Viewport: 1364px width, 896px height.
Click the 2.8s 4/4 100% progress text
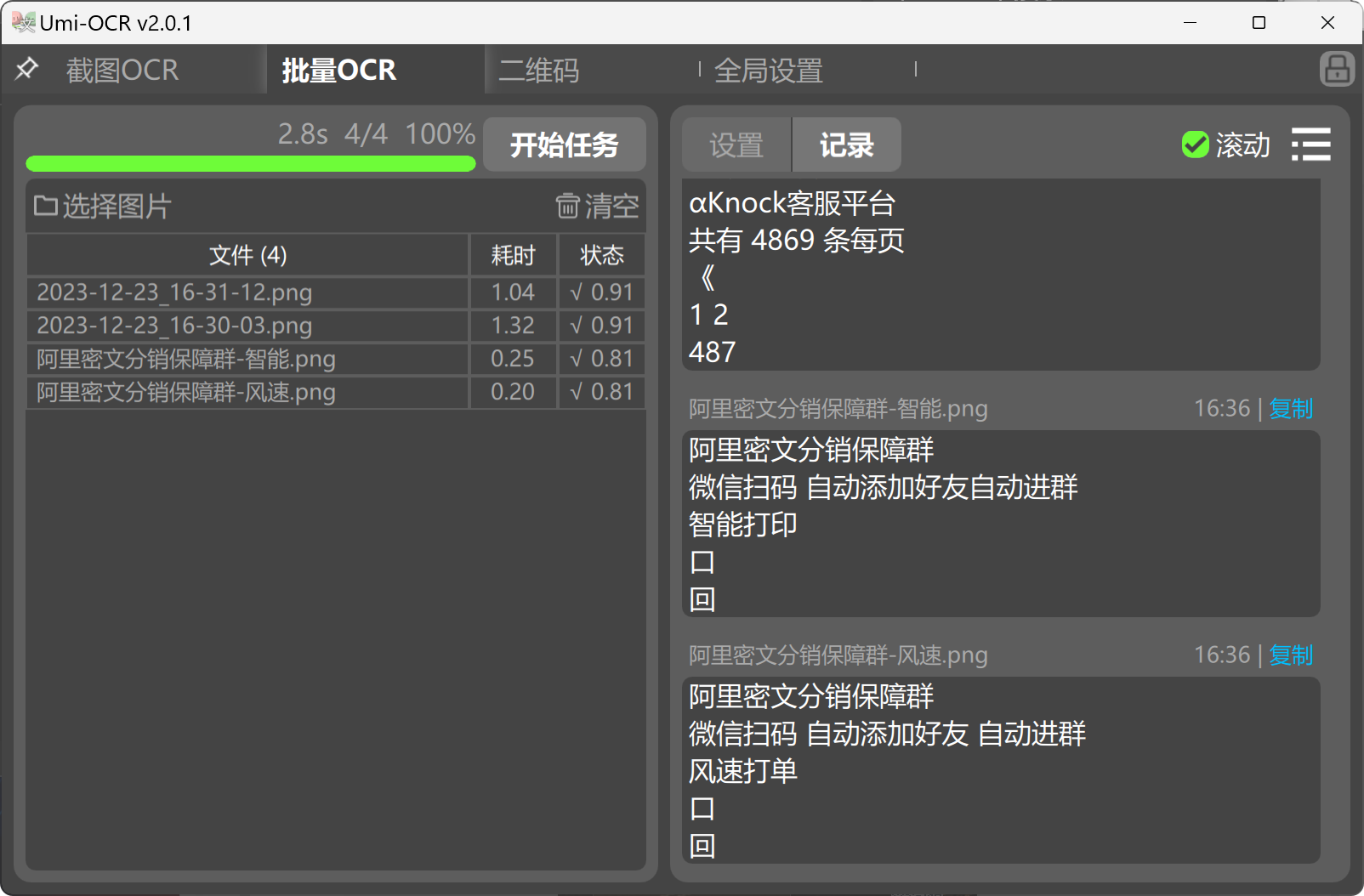pyautogui.click(x=377, y=134)
